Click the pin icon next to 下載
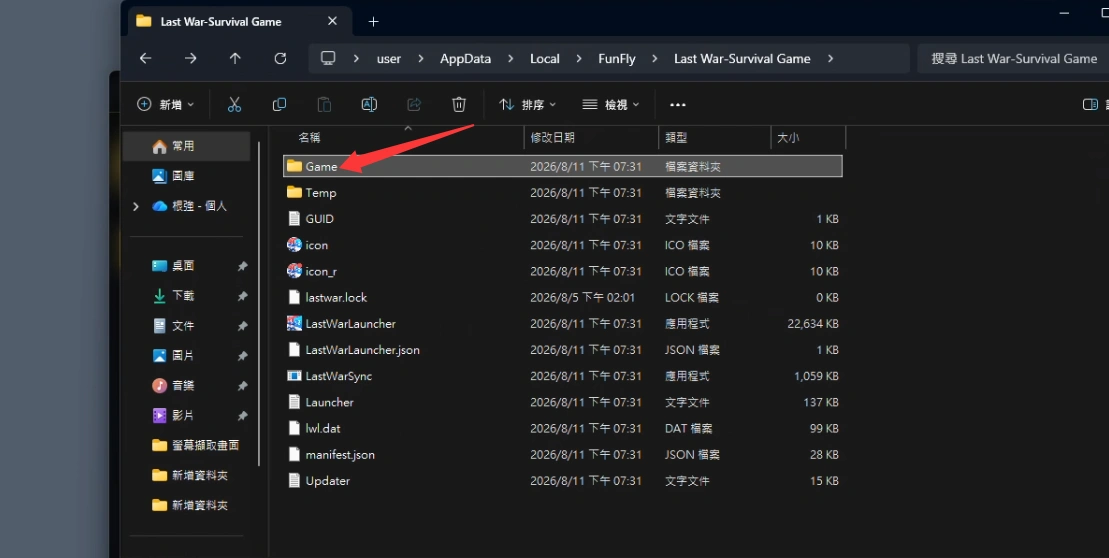This screenshot has height=558, width=1109. point(242,296)
